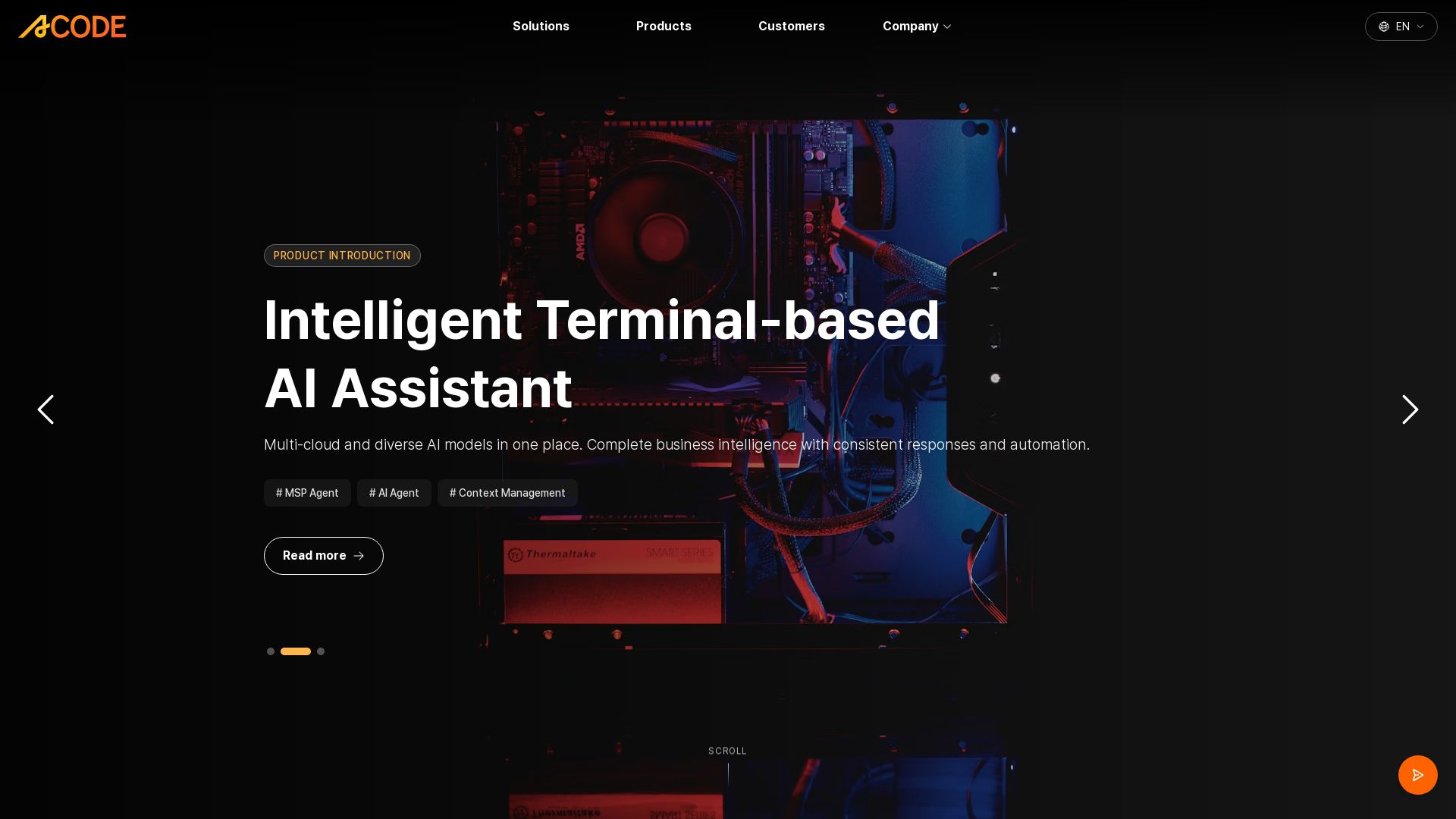Open the orange send message button
The width and height of the screenshot is (1456, 819).
click(x=1418, y=775)
